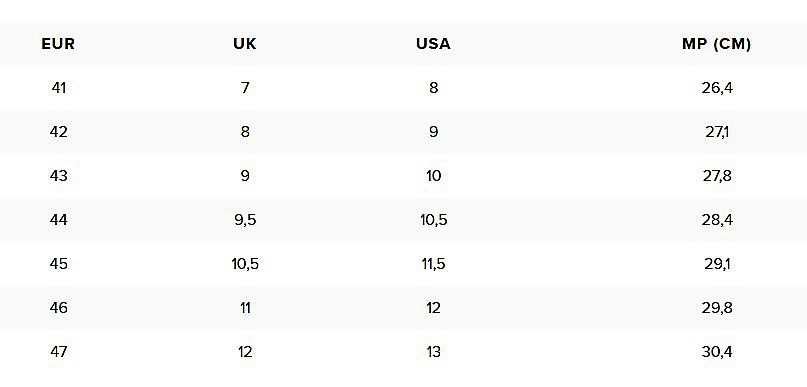Click the 28,4 cm measurement
This screenshot has height=387, width=807.
pos(717,220)
